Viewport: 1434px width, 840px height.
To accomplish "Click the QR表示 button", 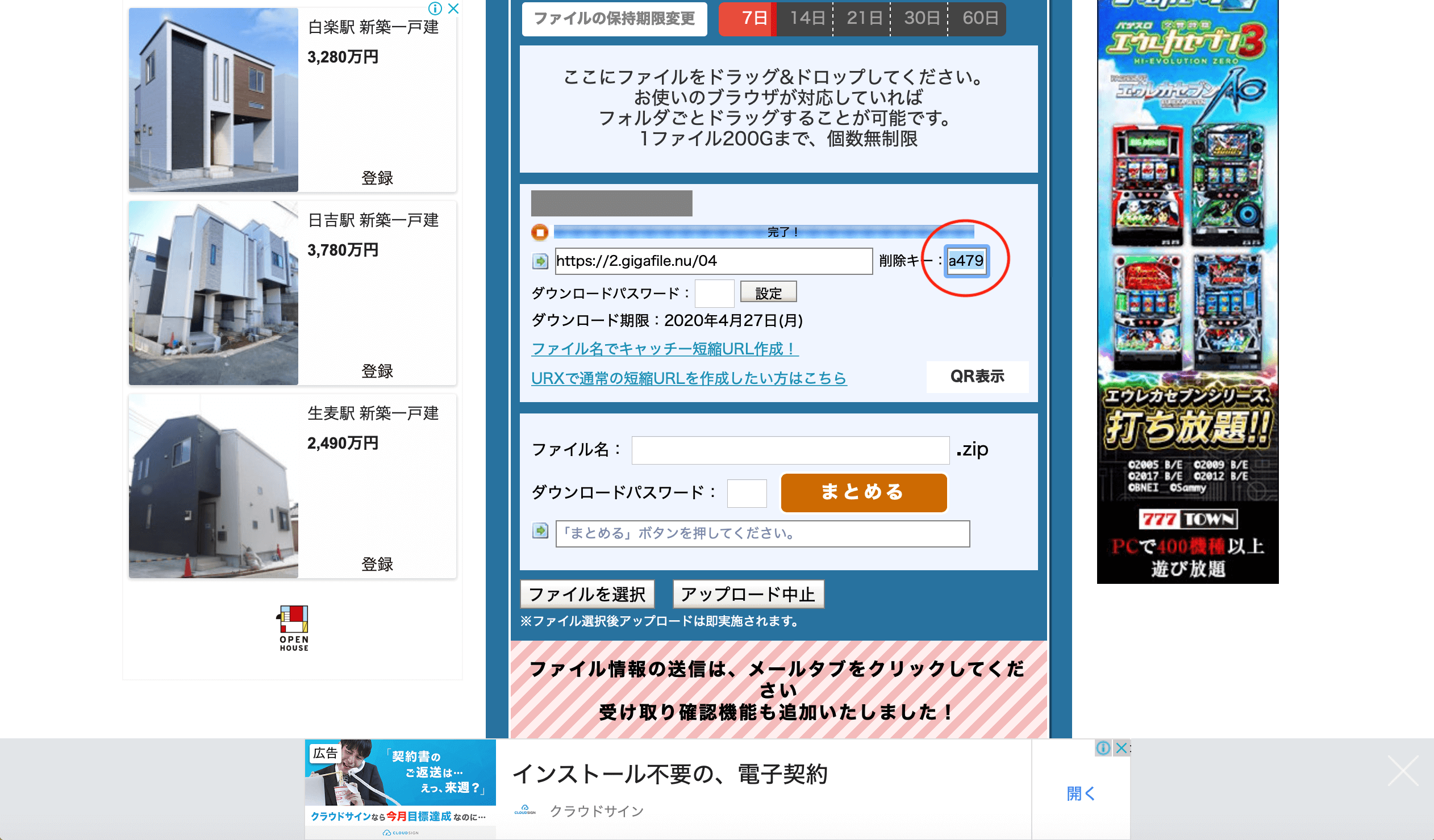I will click(977, 376).
